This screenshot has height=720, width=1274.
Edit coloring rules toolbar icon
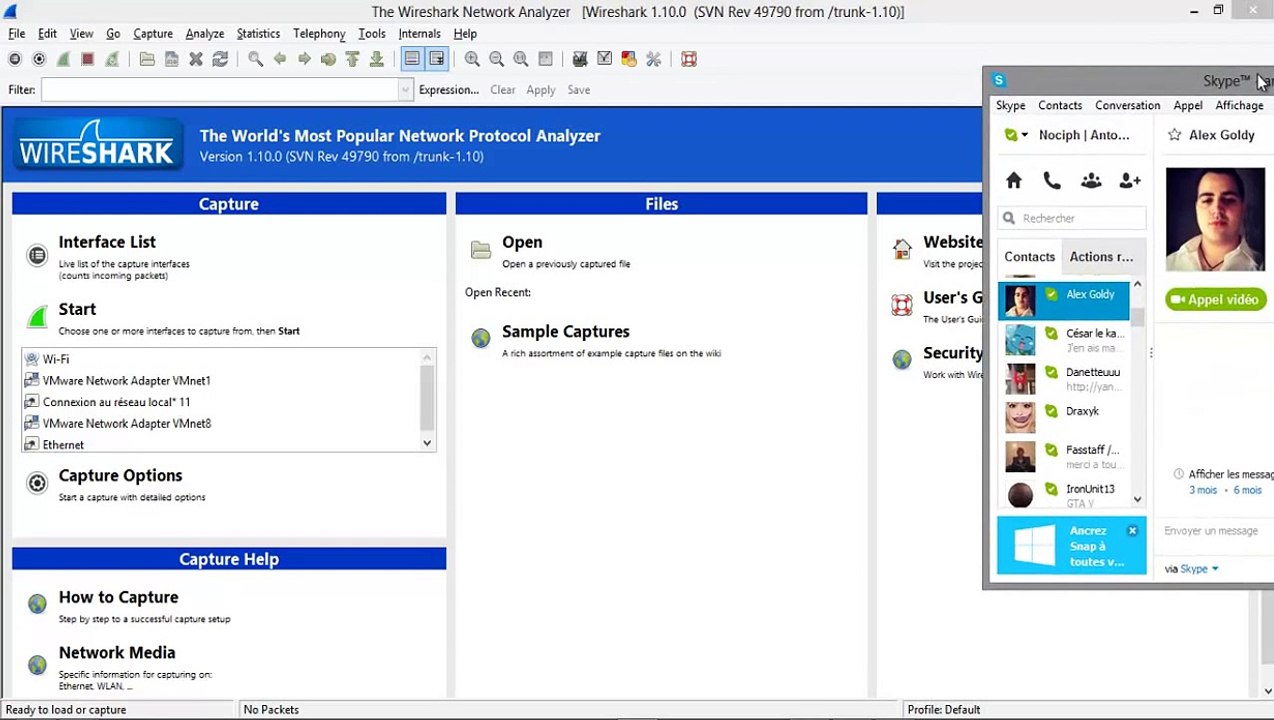(629, 59)
